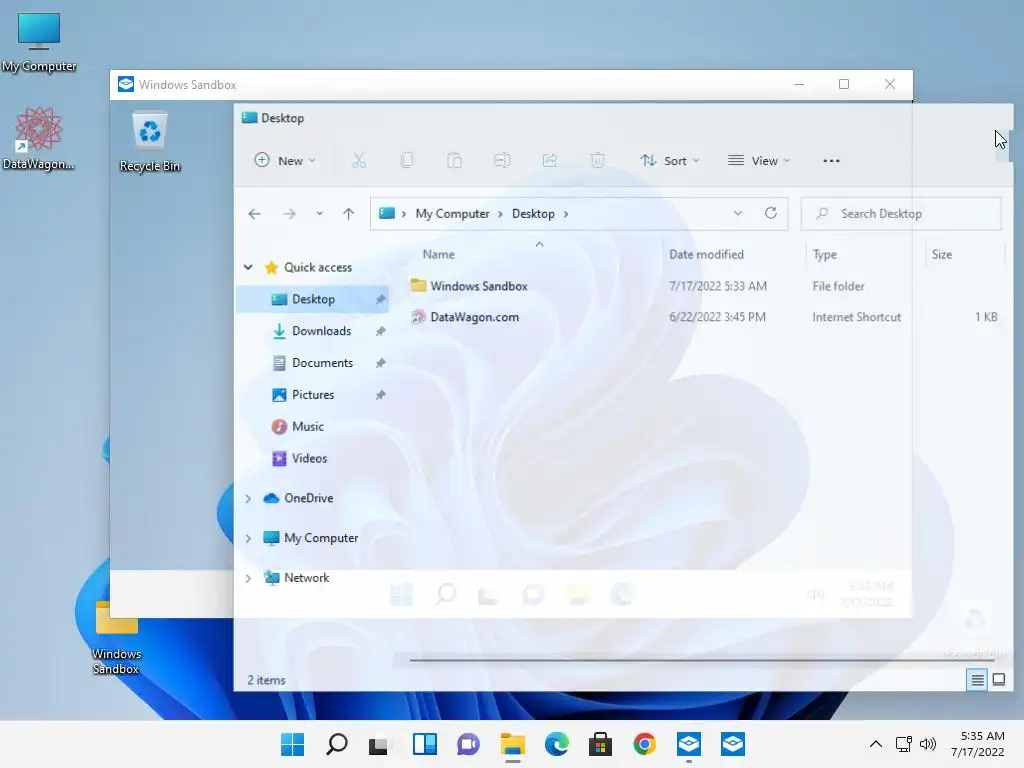1024x768 pixels.
Task: Open Microsoft Store from taskbar
Action: (x=600, y=744)
